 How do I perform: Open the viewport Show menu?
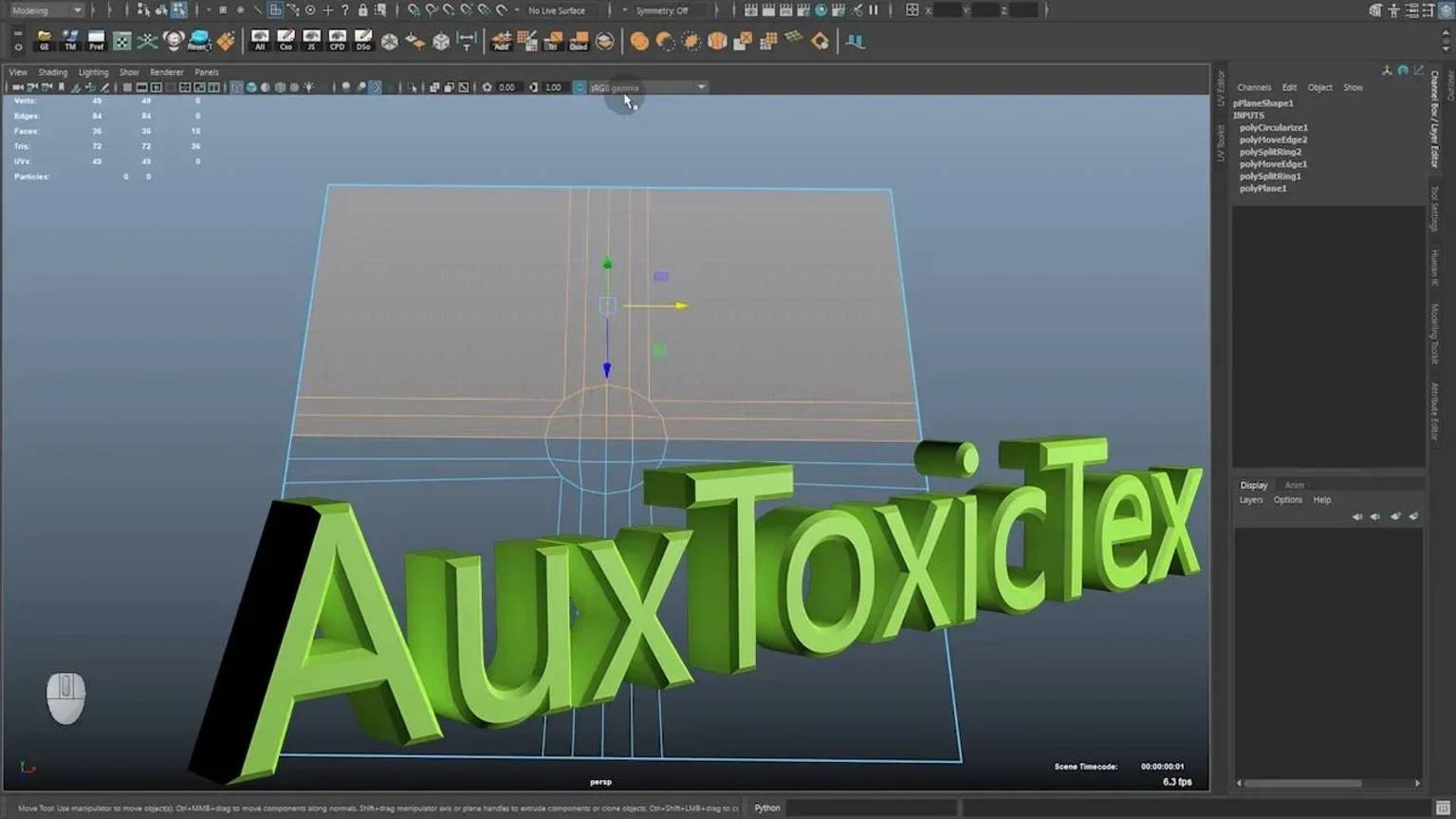129,72
